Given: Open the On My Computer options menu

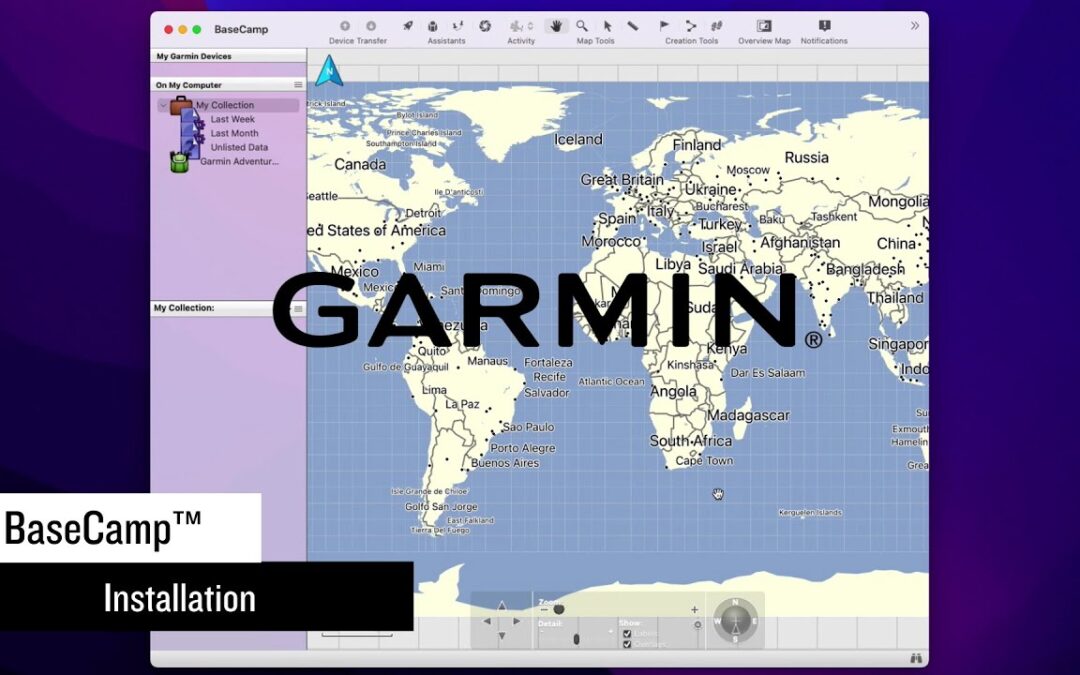Looking at the screenshot, I should (298, 85).
